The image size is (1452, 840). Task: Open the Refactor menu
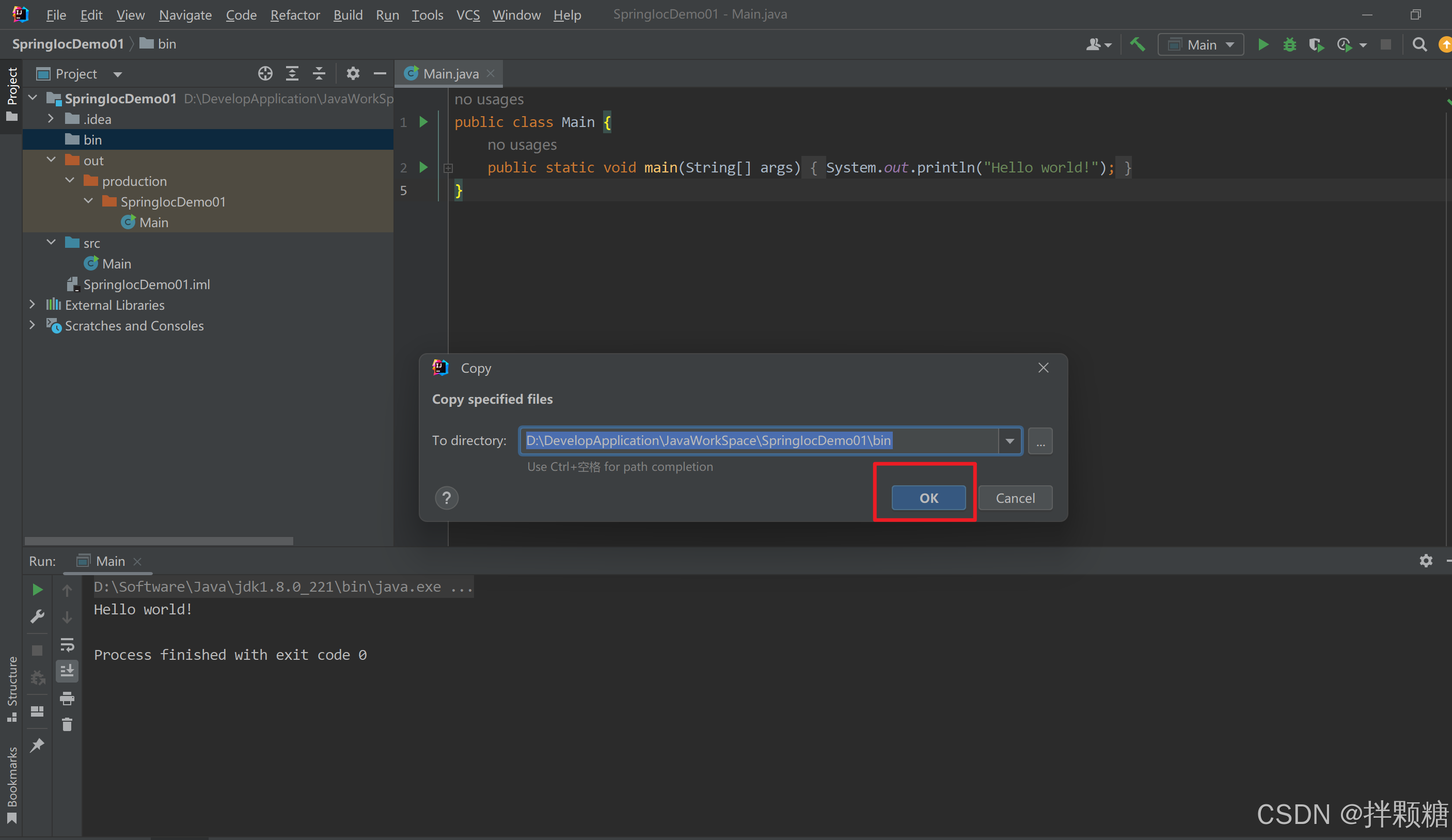click(x=295, y=15)
